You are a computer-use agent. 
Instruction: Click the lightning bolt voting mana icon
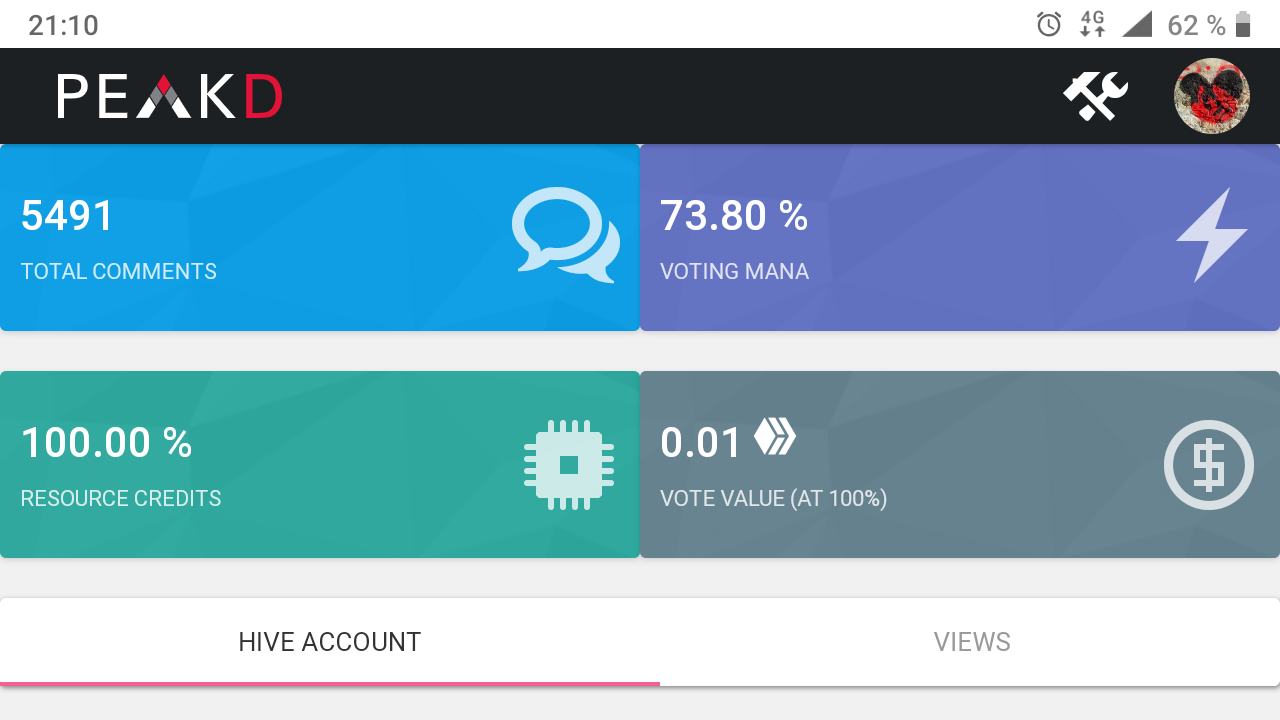point(1211,235)
